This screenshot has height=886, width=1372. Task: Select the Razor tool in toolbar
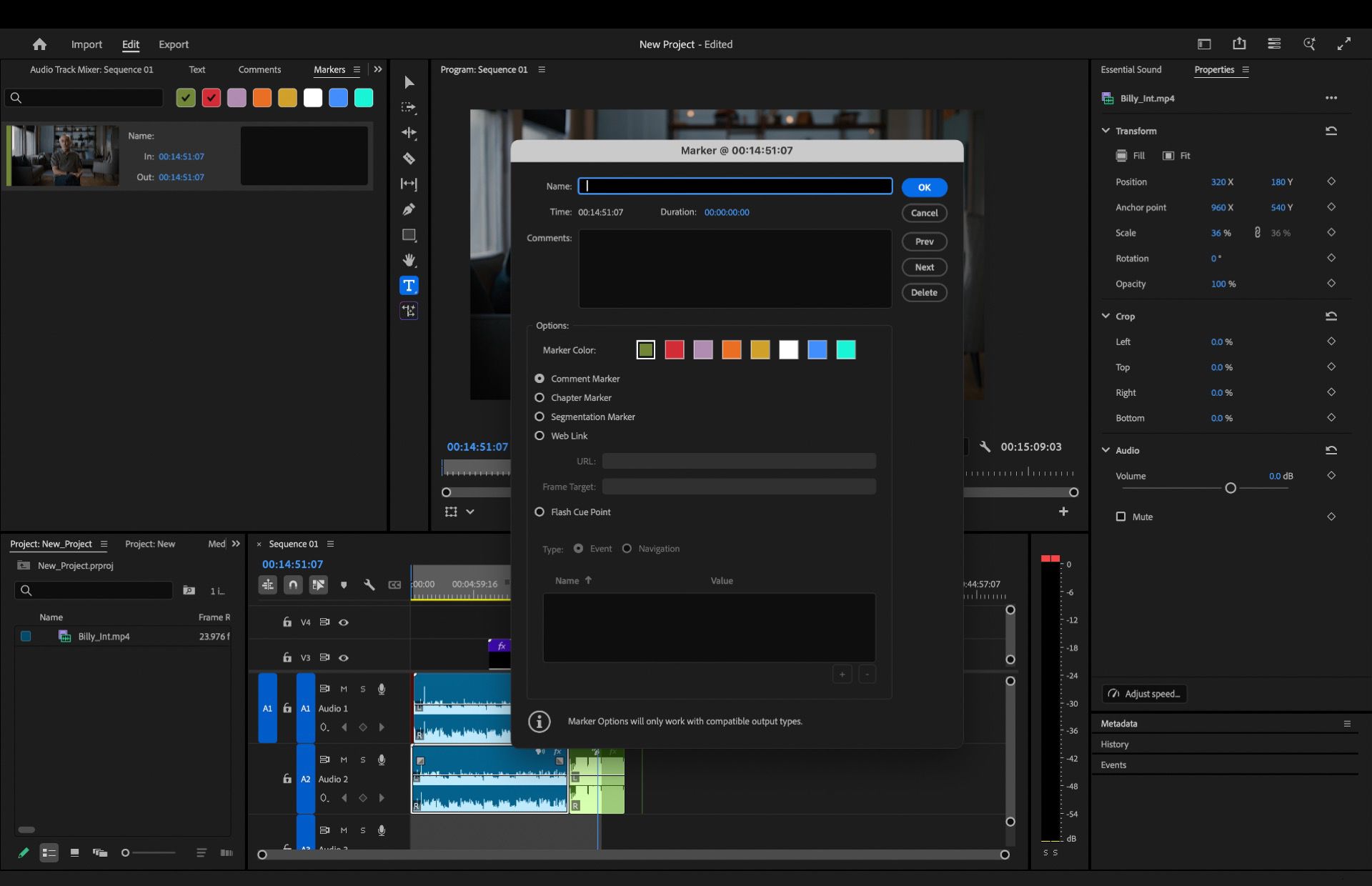click(x=409, y=159)
